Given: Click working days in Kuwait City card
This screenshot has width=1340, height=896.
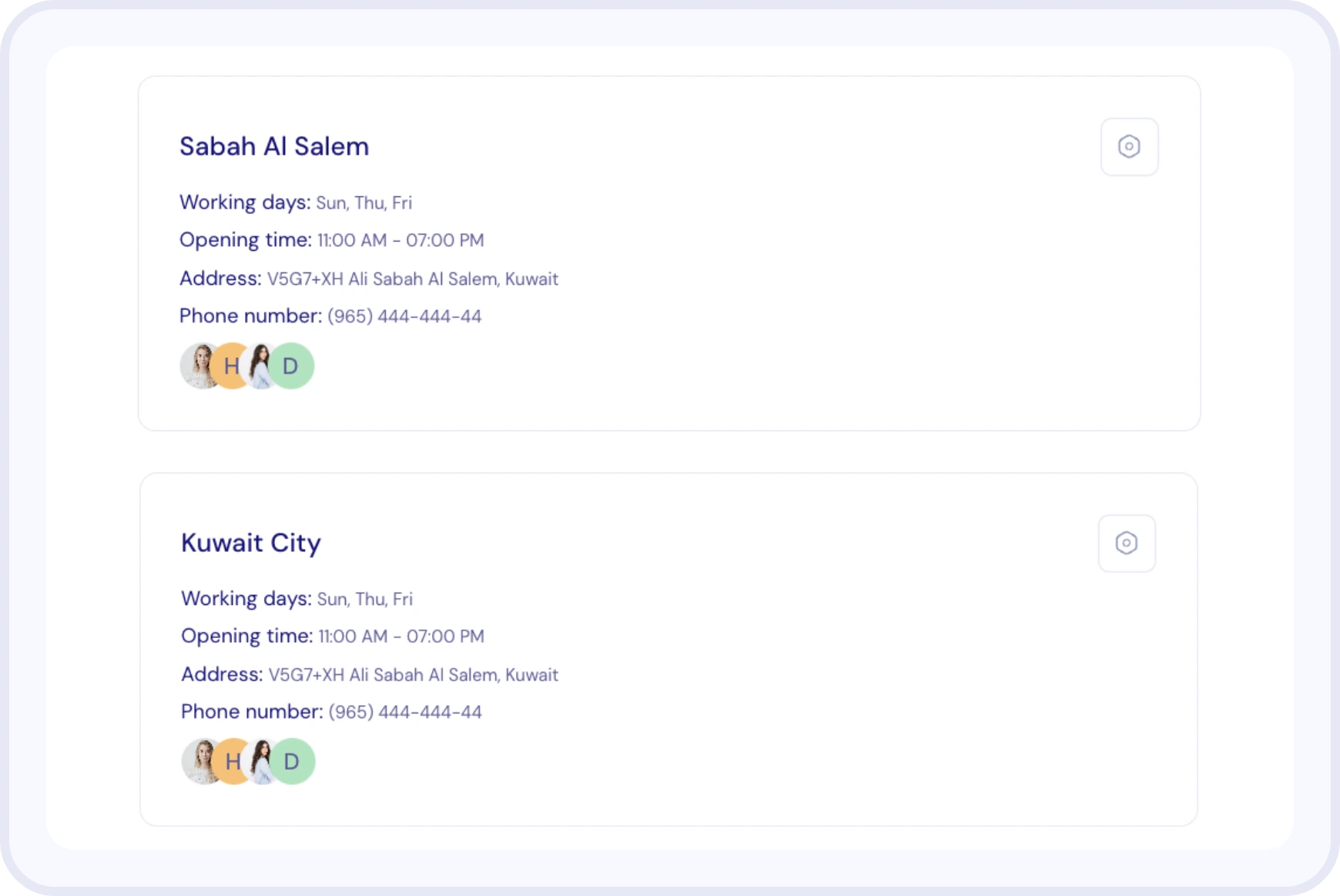Looking at the screenshot, I should 365,599.
